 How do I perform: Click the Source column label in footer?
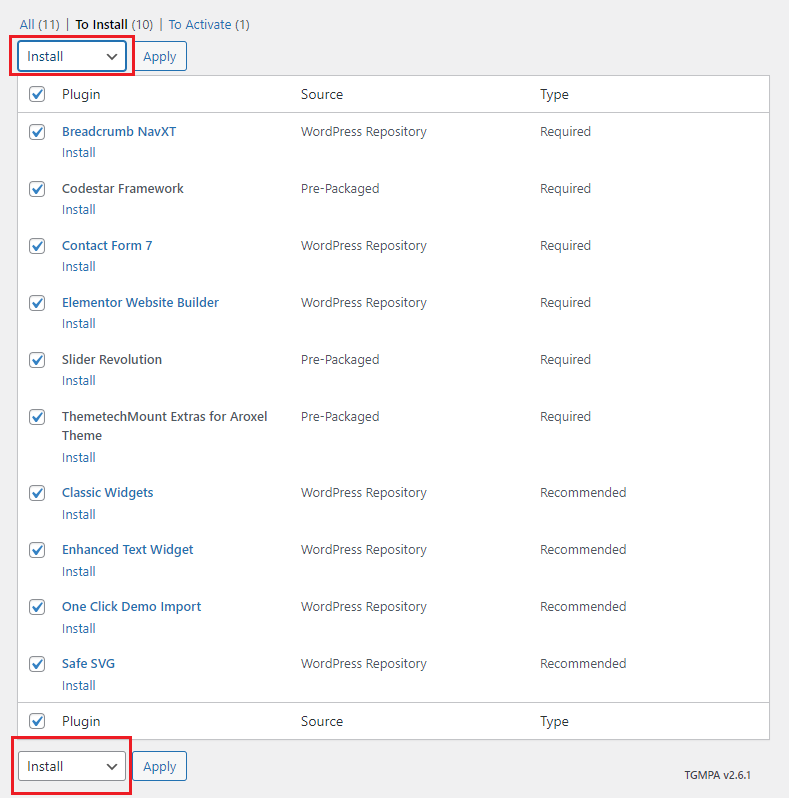[322, 721]
